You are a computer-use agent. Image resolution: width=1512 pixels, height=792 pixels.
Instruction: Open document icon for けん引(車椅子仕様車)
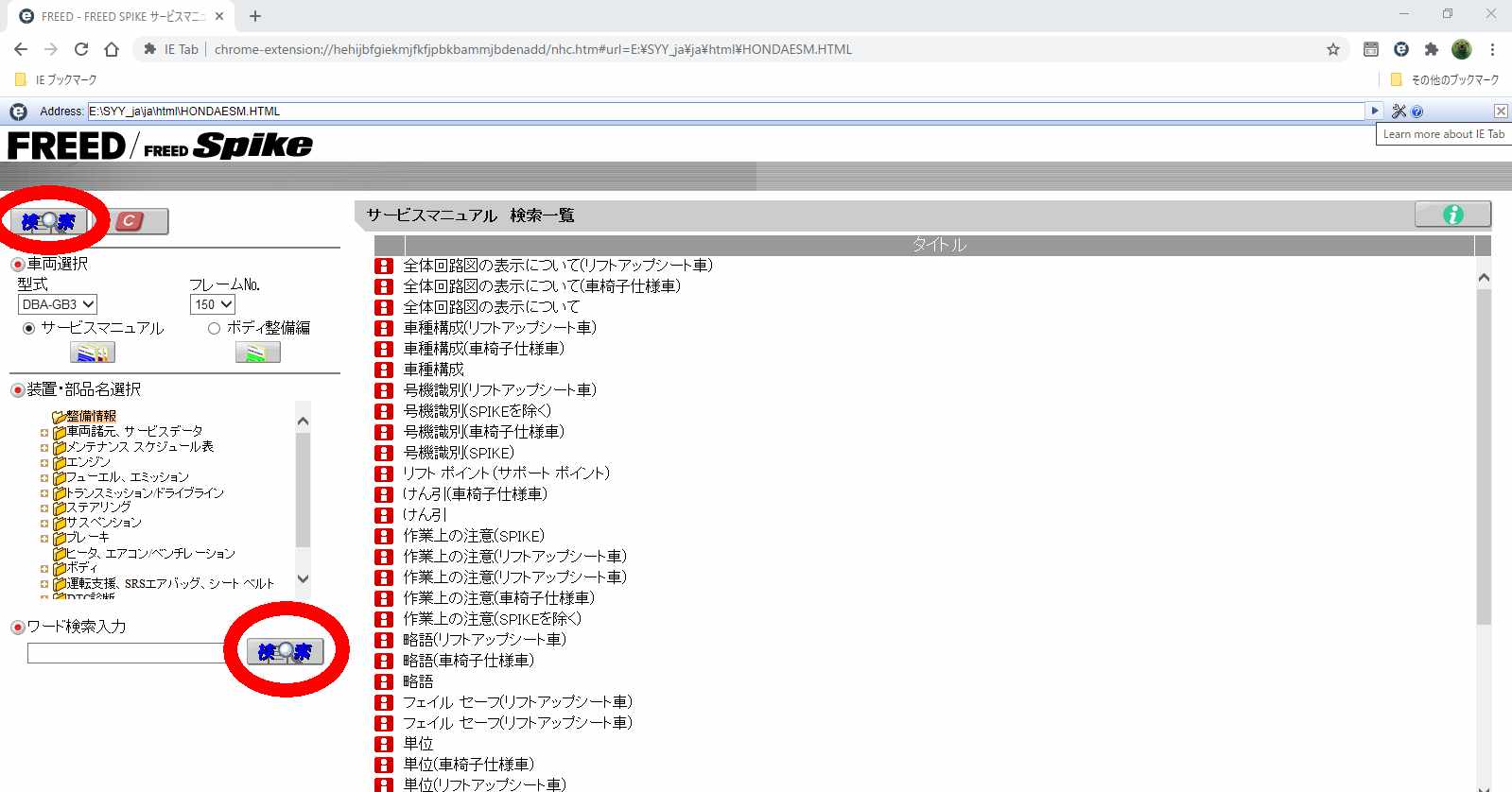tap(384, 494)
